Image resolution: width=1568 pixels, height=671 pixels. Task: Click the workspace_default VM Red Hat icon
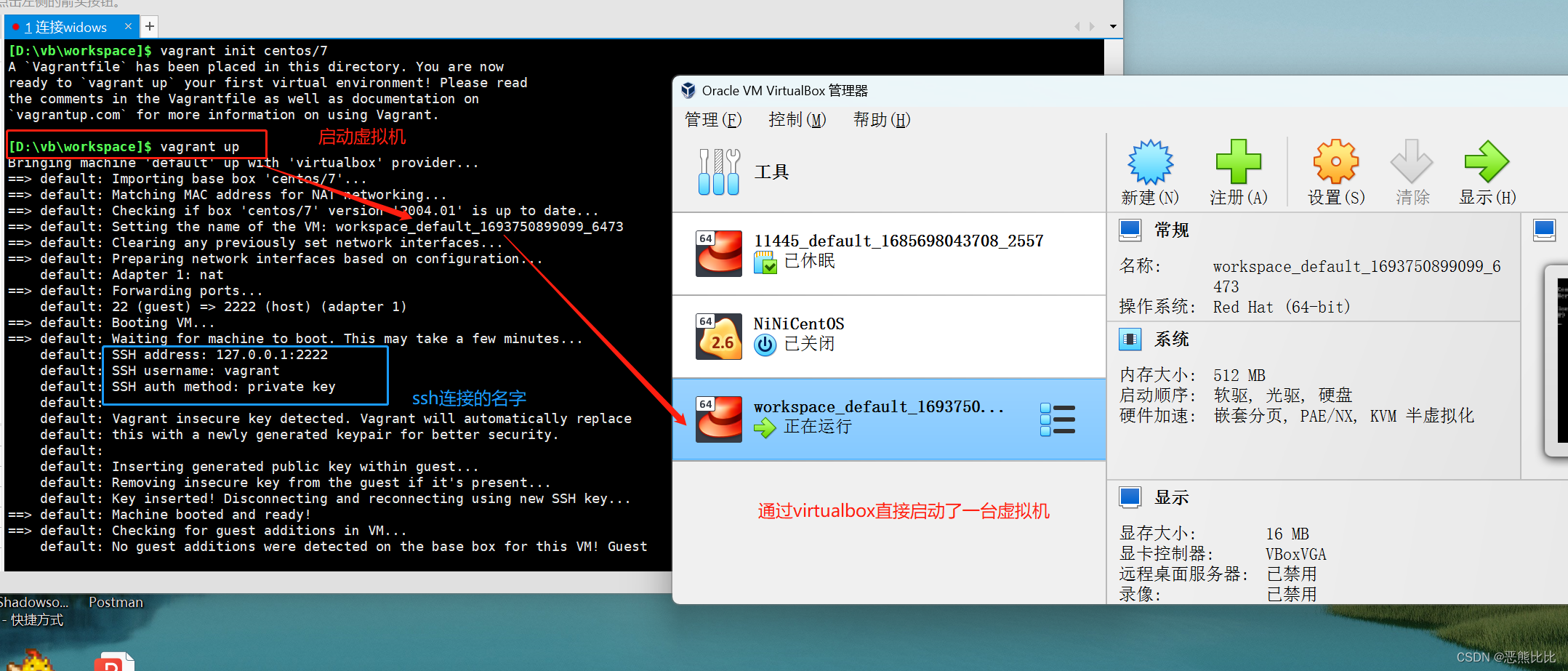719,419
